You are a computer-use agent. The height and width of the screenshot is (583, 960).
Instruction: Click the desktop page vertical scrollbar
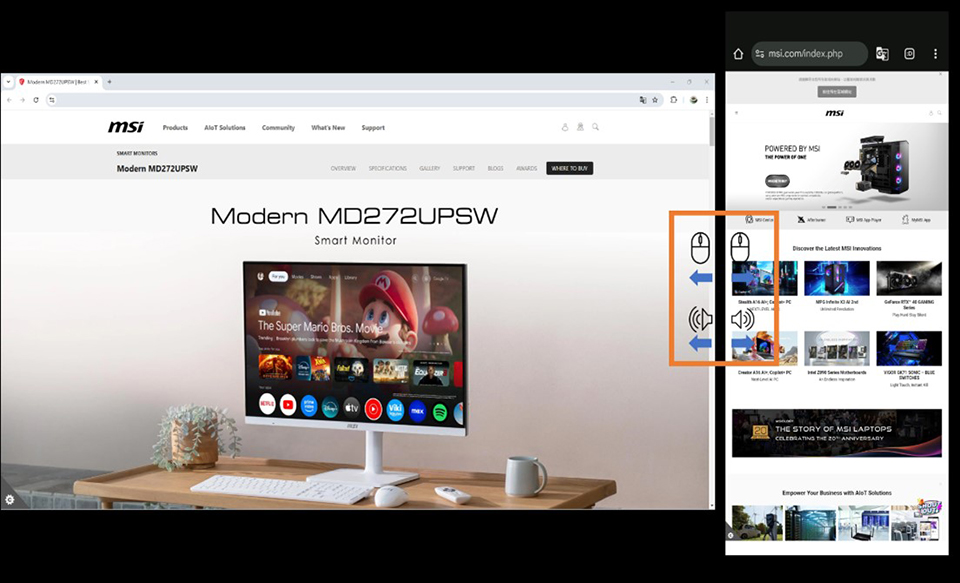click(x=712, y=130)
